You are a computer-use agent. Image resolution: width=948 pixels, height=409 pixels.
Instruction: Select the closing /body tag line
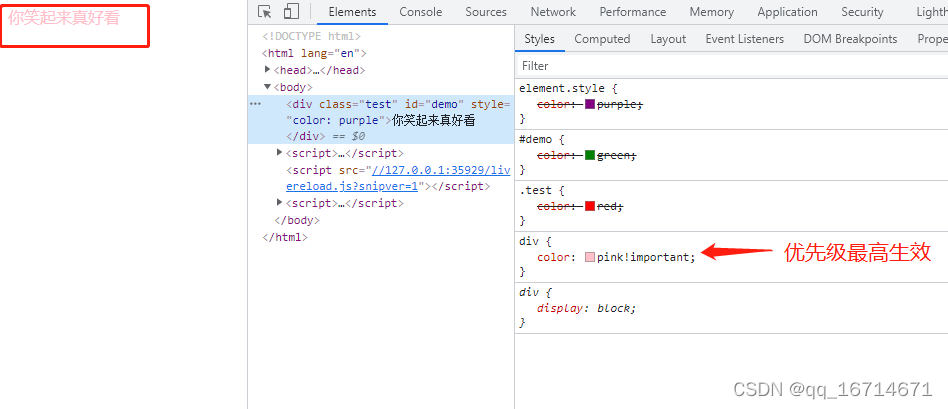point(297,220)
